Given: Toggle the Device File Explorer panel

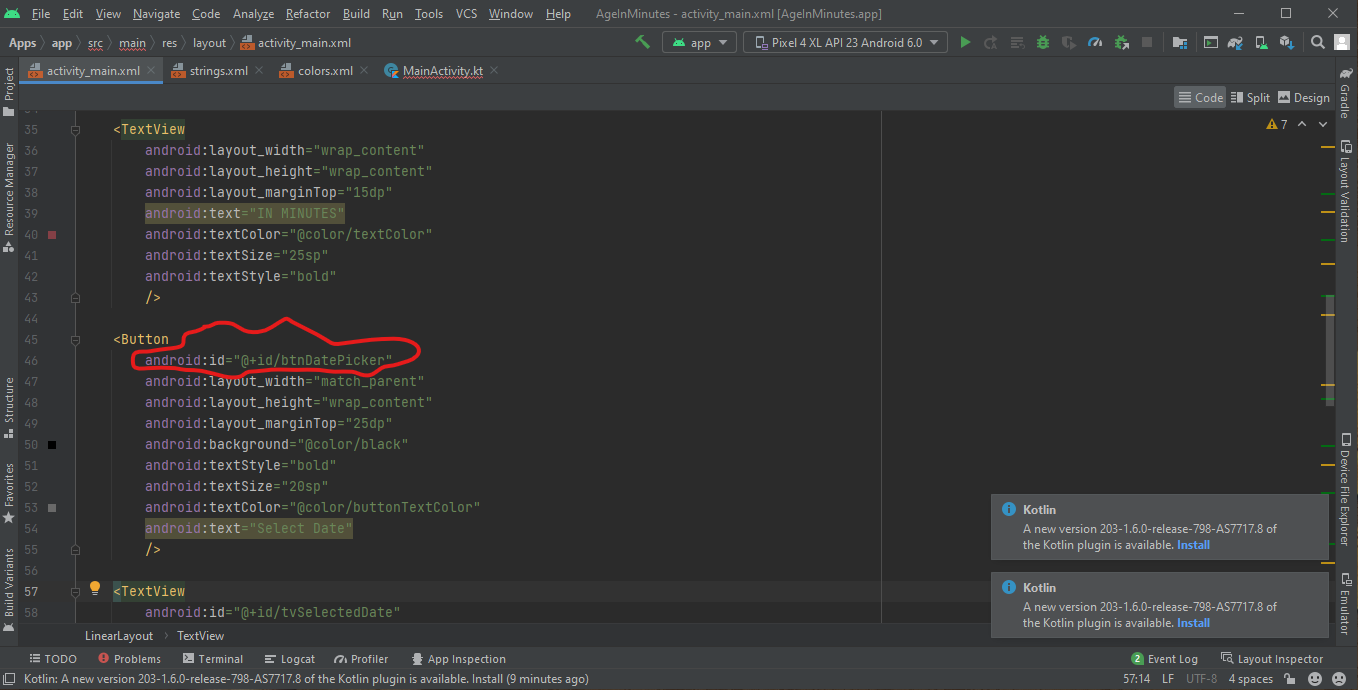Looking at the screenshot, I should point(1345,488).
